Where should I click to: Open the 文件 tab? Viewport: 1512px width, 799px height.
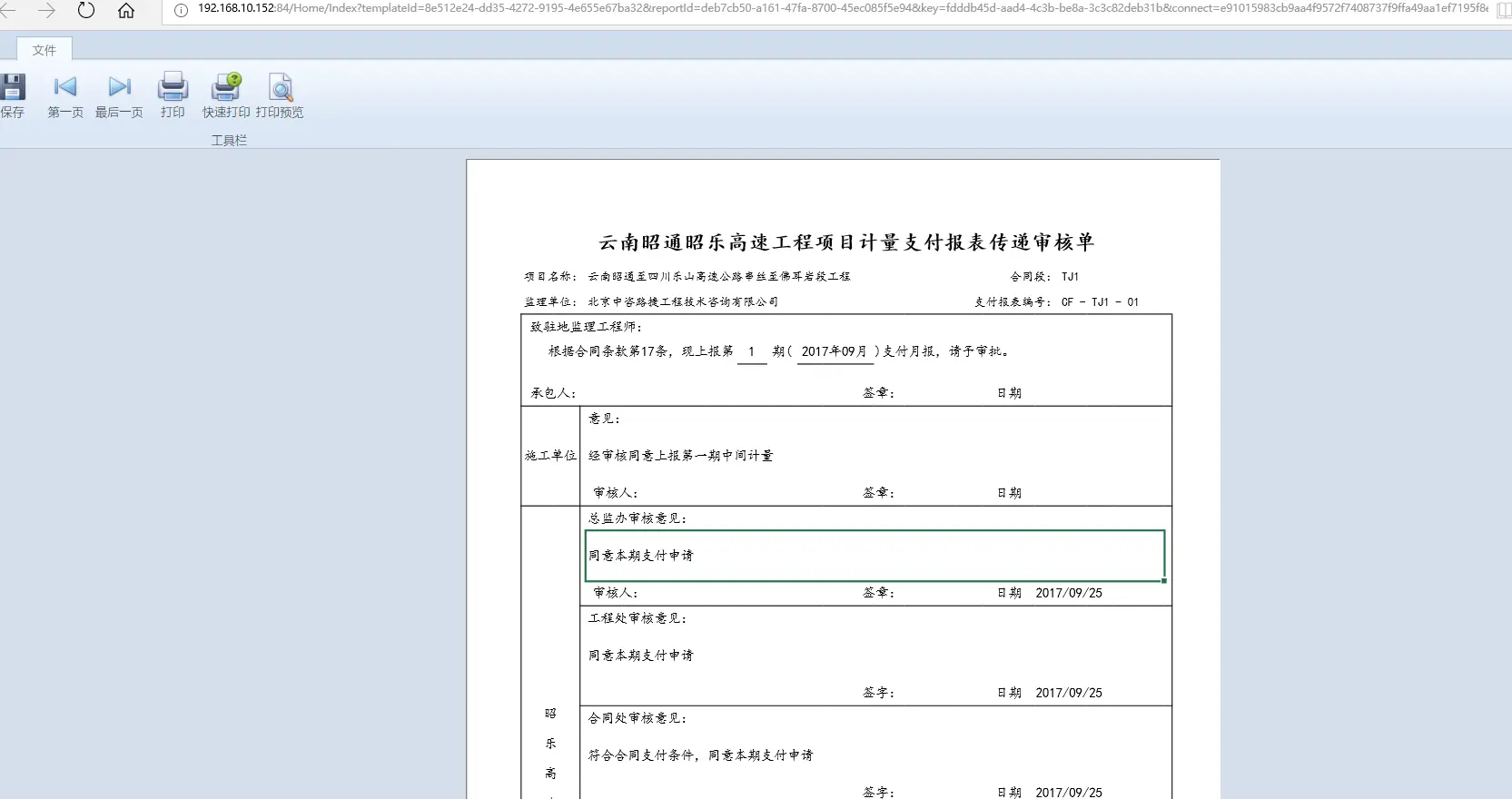(x=44, y=50)
